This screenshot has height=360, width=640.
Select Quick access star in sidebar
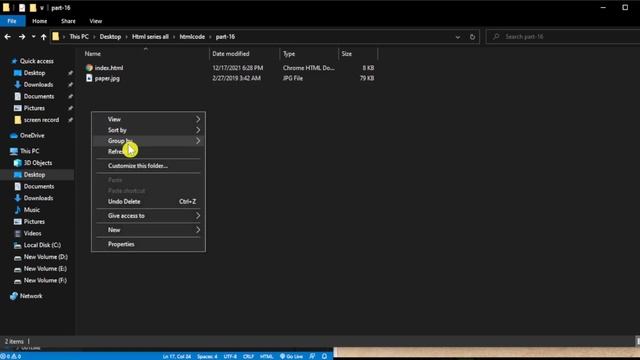14,61
